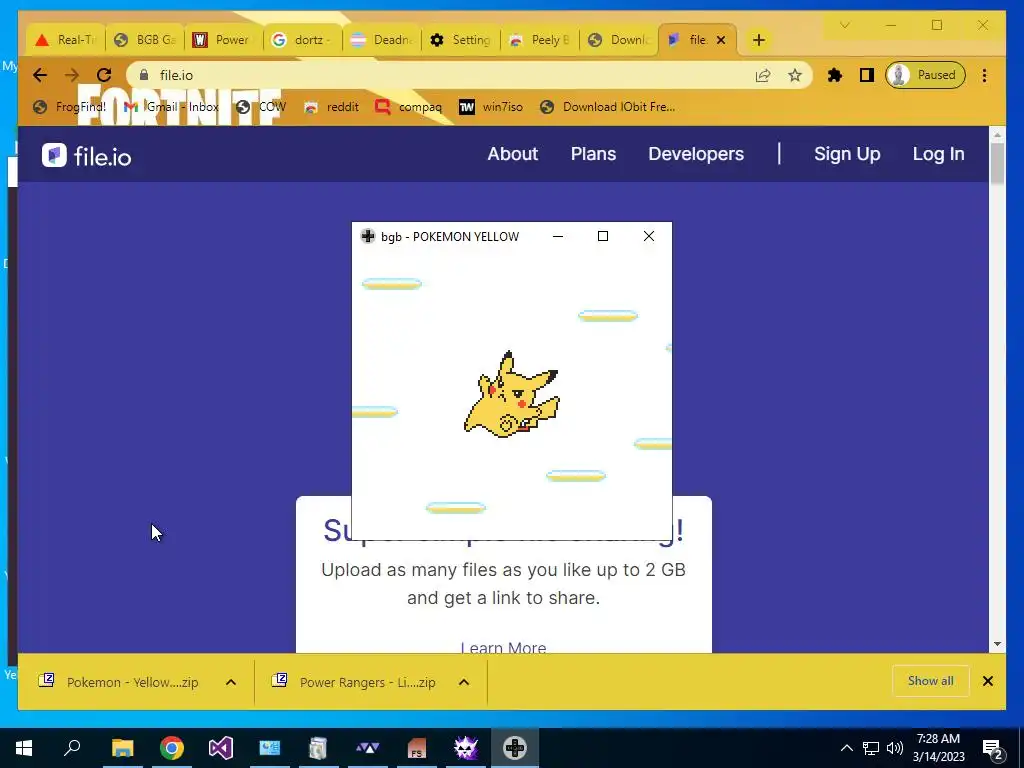Open the About page link
This screenshot has height=768, width=1024.
pyautogui.click(x=513, y=154)
